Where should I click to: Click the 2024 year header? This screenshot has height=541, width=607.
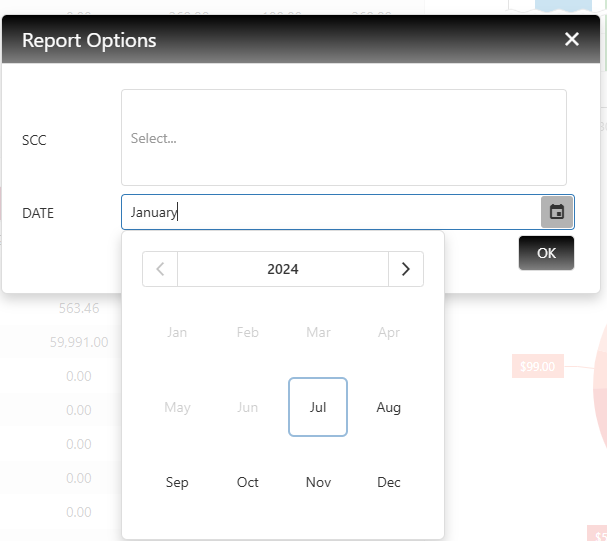[283, 269]
